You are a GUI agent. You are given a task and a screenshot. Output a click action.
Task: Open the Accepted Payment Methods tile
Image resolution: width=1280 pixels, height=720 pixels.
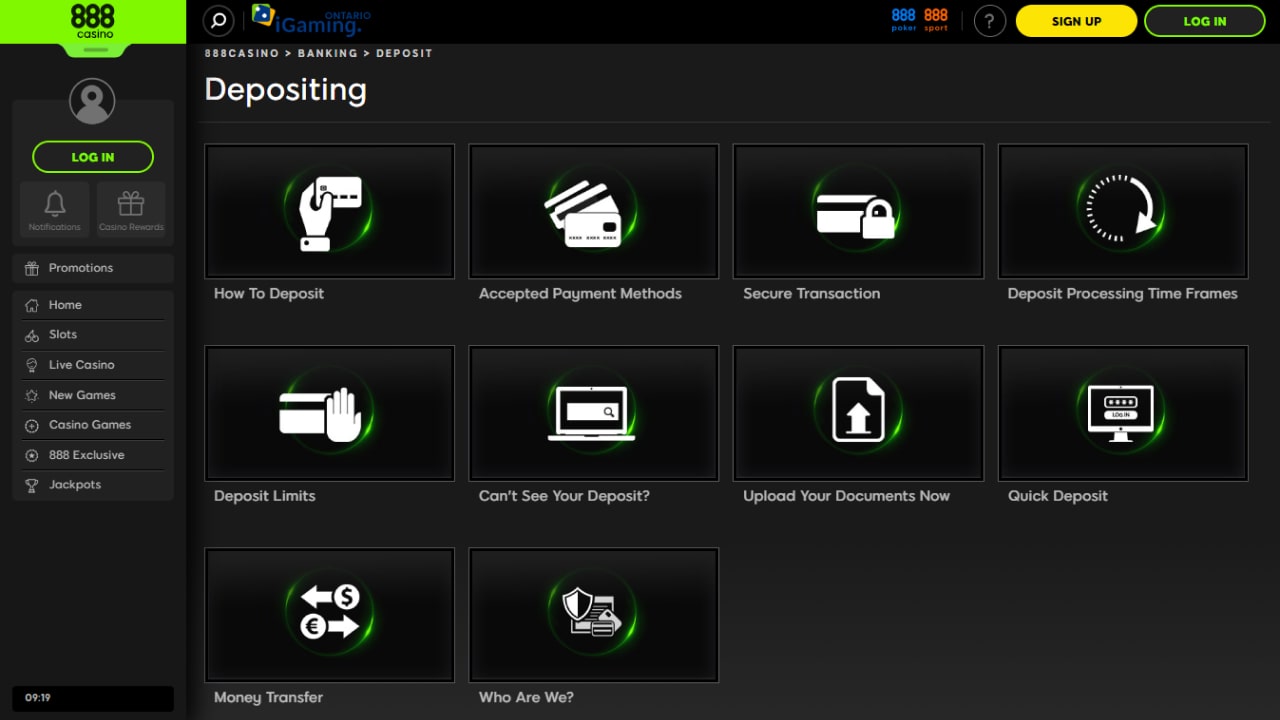(593, 212)
